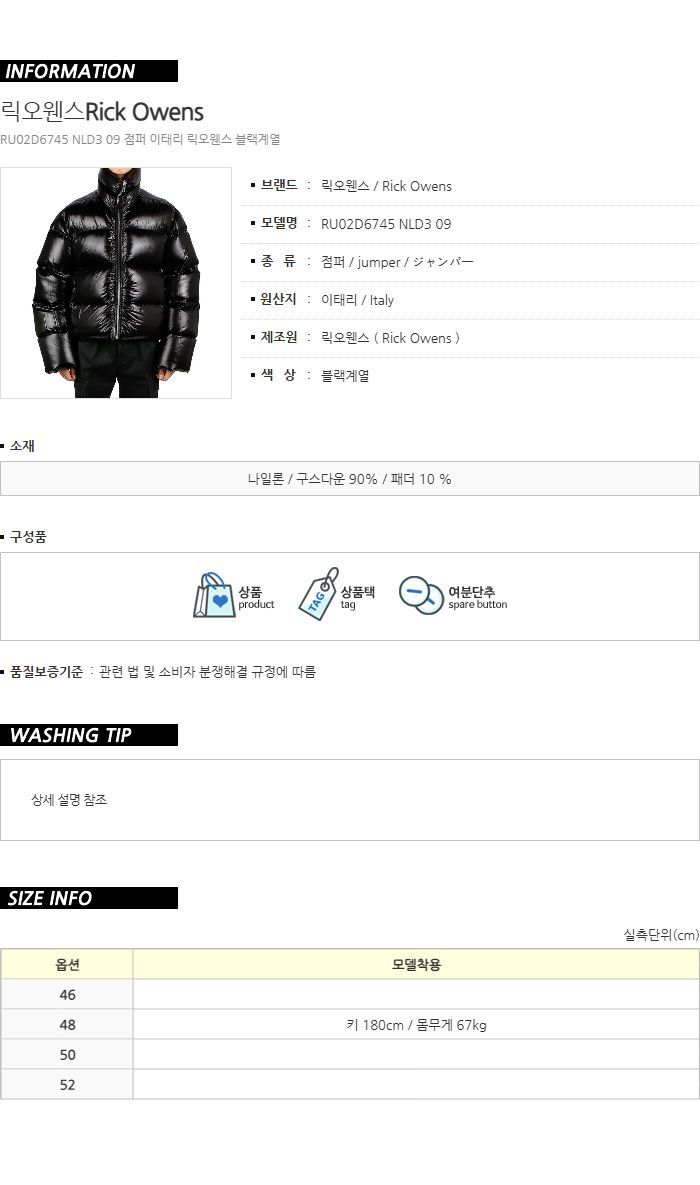This screenshot has height=1185, width=700.
Task: Select the INFORMATION section header
Action: pyautogui.click(x=88, y=71)
